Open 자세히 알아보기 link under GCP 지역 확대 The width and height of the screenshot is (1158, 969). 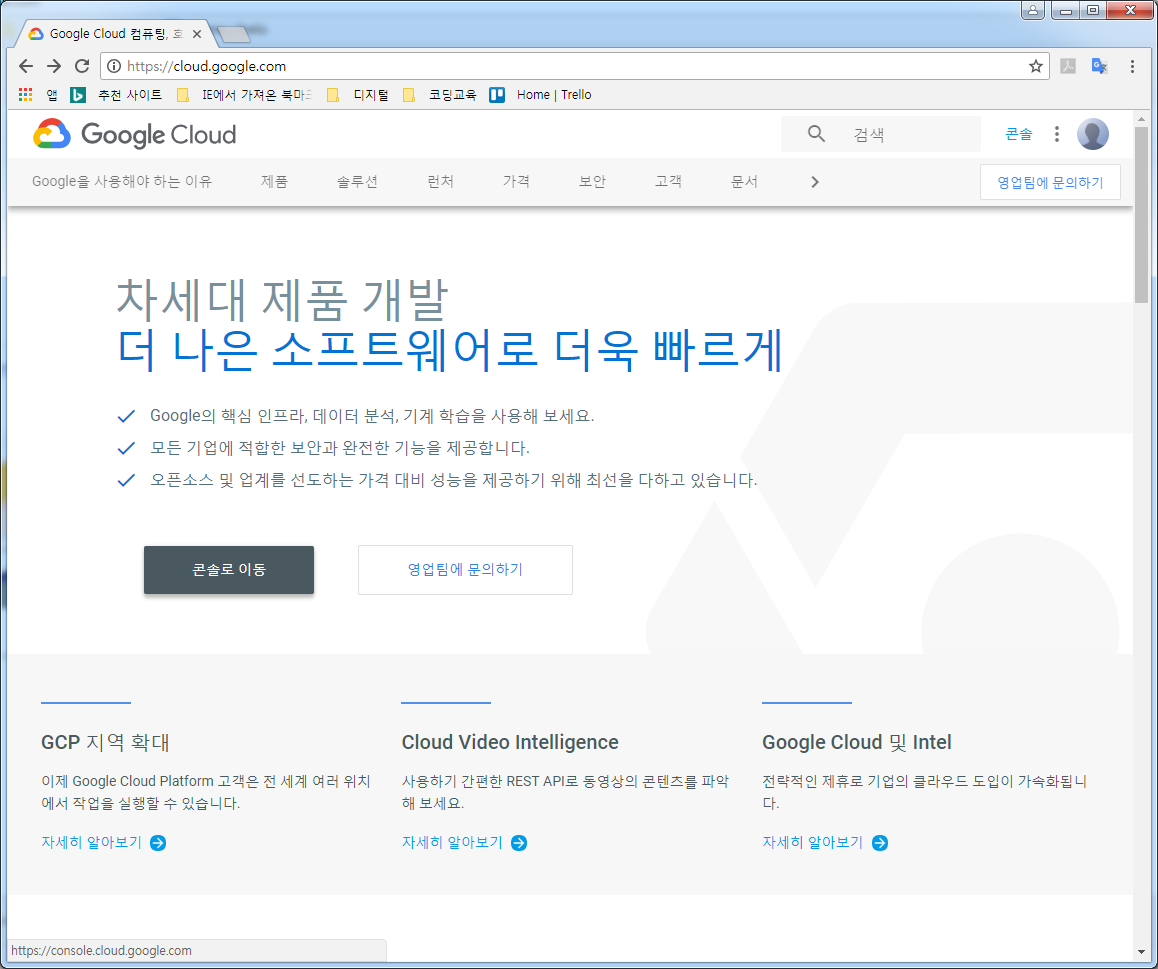coord(92,843)
